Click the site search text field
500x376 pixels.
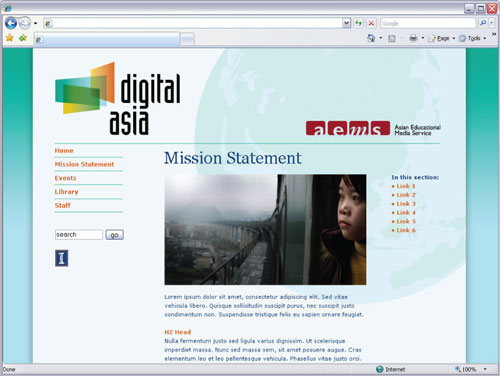(x=79, y=235)
